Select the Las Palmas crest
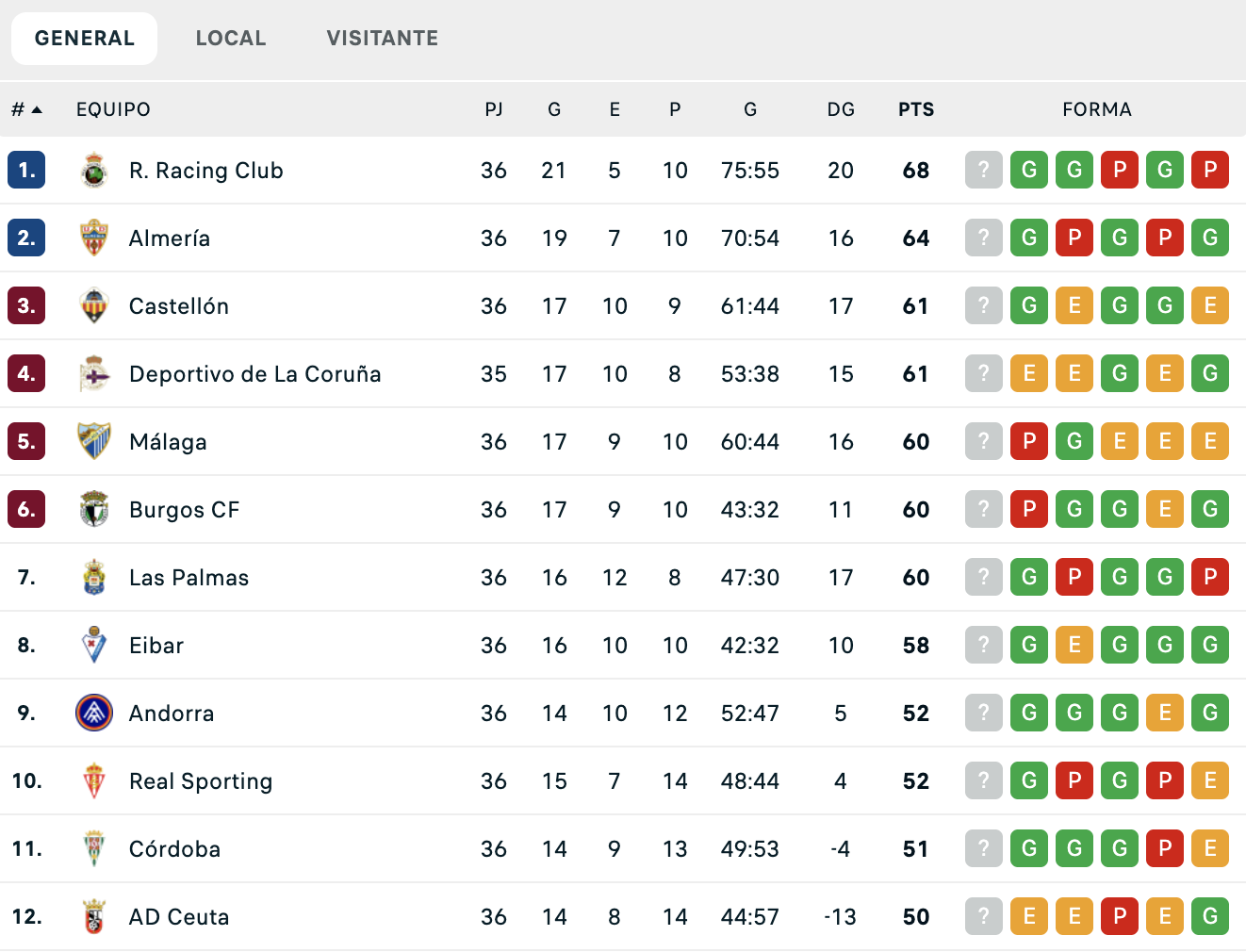The image size is (1246, 952). click(93, 577)
